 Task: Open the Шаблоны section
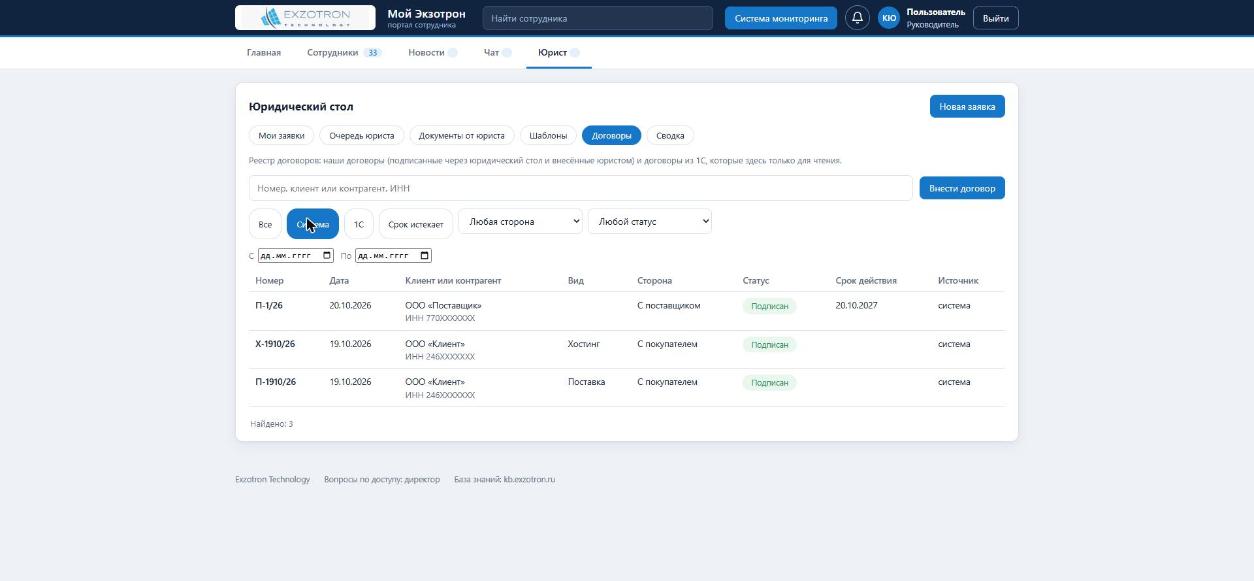click(x=548, y=135)
